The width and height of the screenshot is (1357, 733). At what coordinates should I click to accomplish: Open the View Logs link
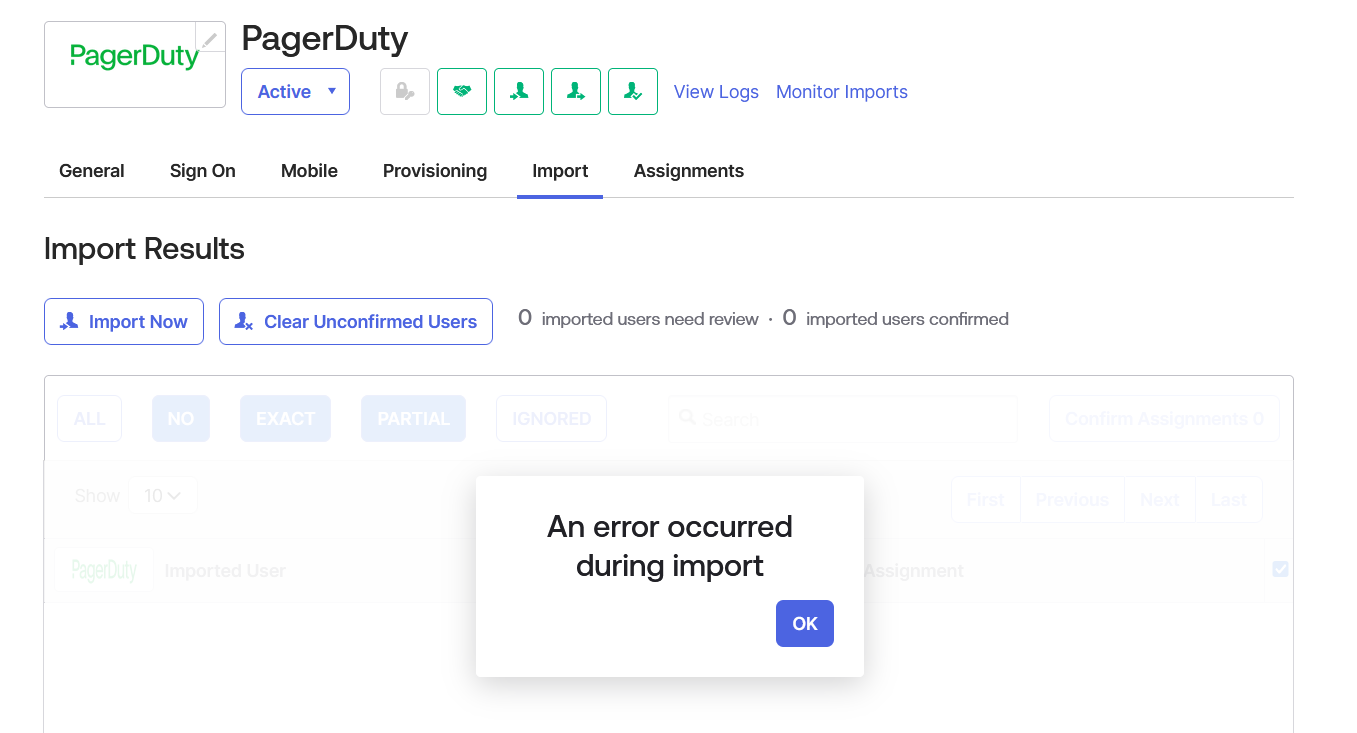tap(716, 92)
